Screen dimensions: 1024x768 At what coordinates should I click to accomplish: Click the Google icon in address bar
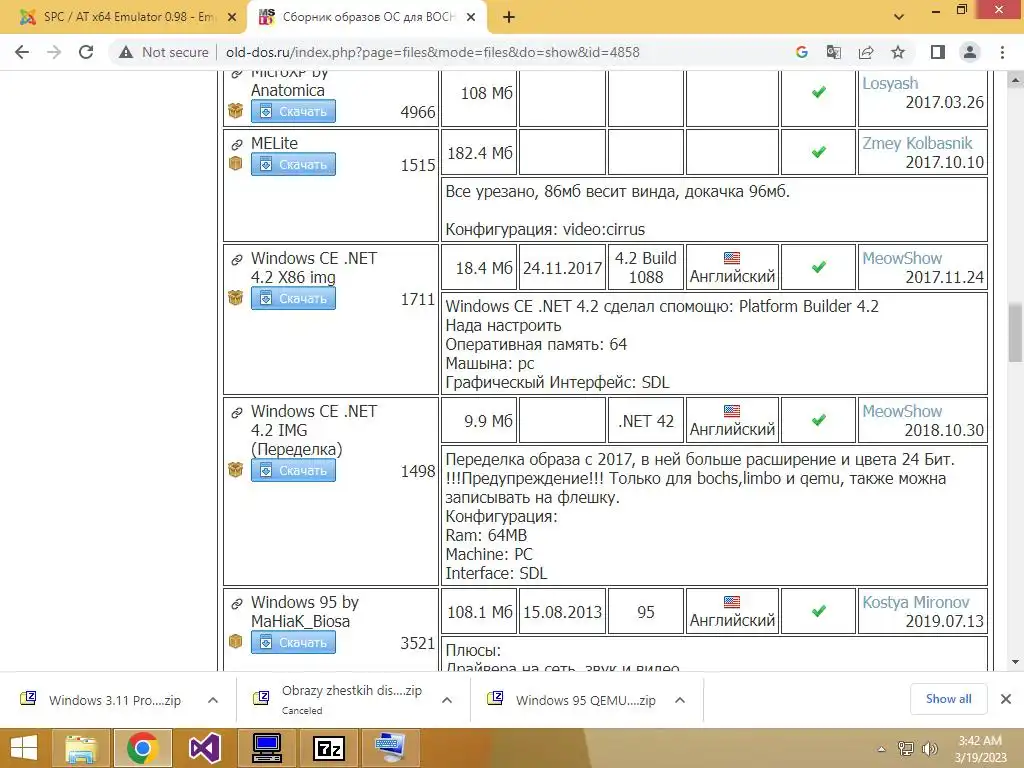click(x=802, y=52)
